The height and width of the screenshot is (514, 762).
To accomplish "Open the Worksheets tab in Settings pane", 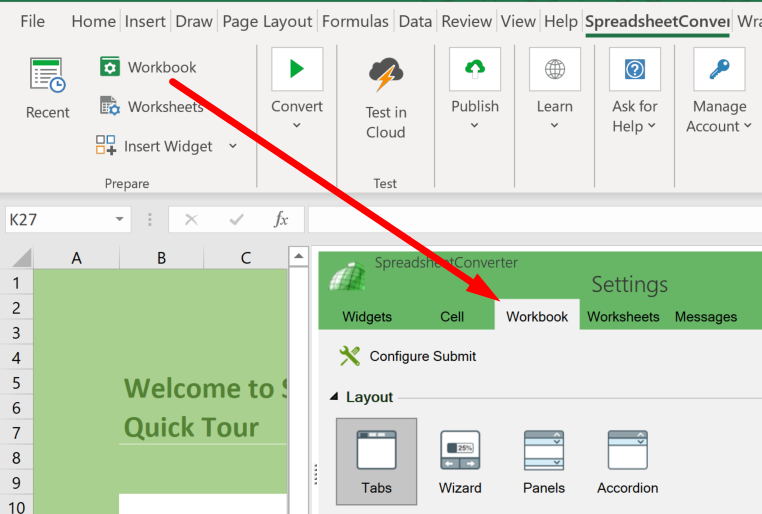I will pos(623,316).
